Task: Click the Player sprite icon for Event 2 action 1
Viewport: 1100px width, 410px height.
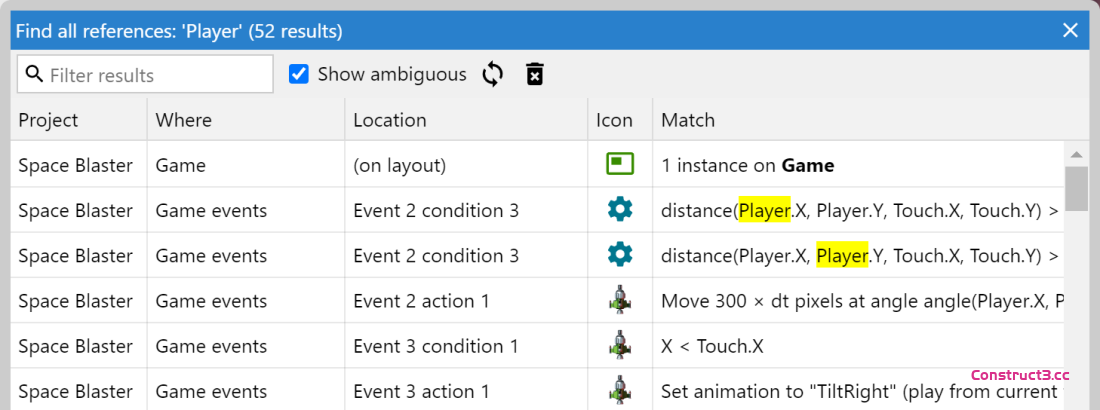Action: click(x=620, y=301)
